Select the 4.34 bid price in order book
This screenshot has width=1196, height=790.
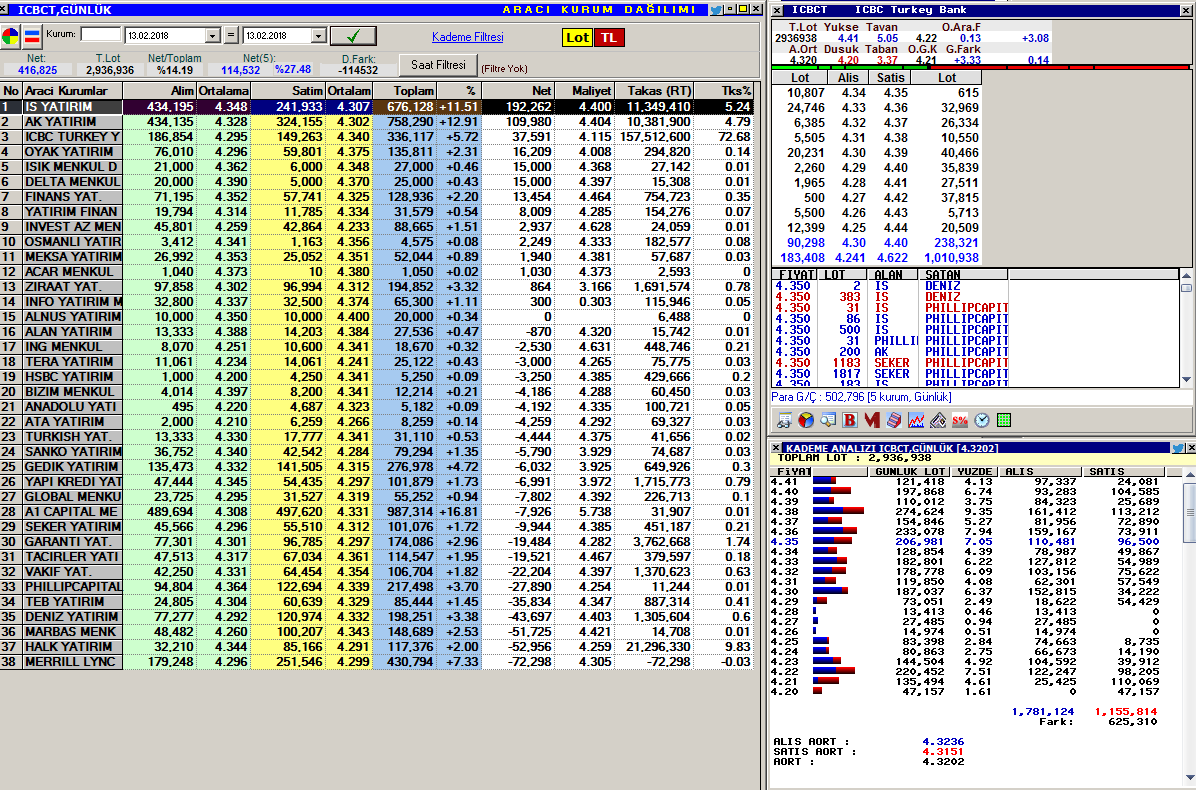tap(854, 93)
